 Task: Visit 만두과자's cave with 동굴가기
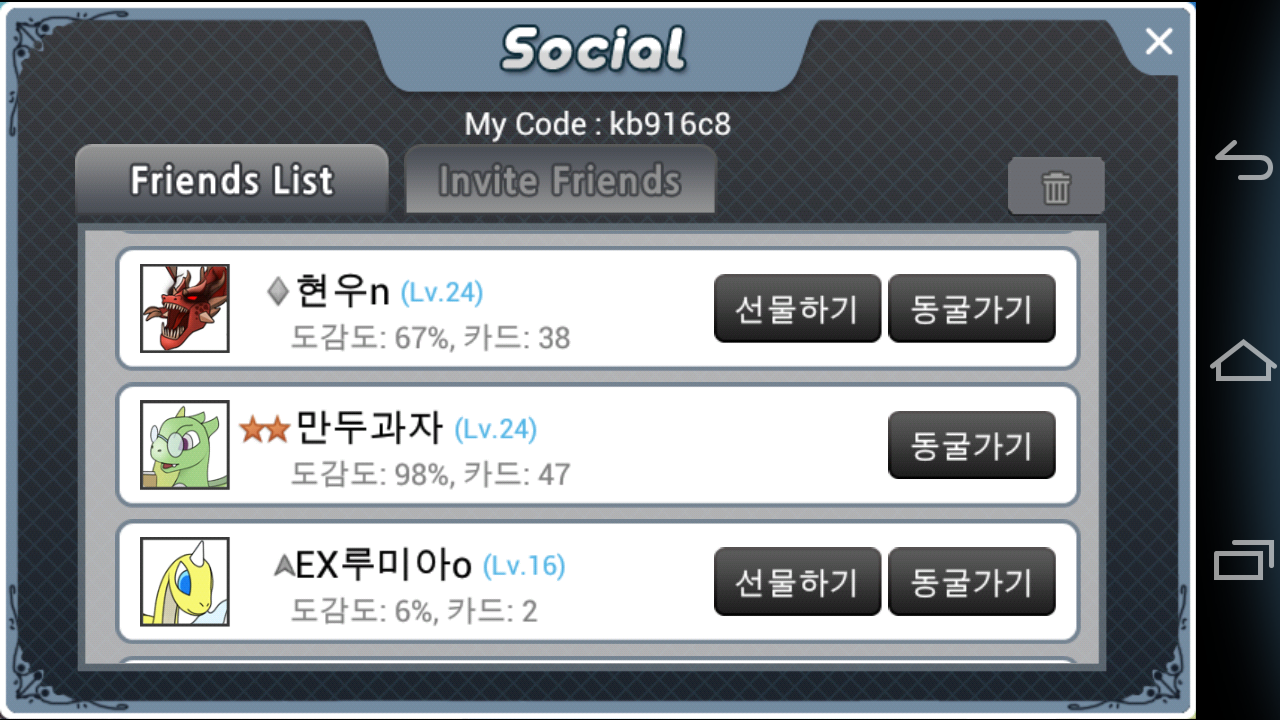point(971,445)
